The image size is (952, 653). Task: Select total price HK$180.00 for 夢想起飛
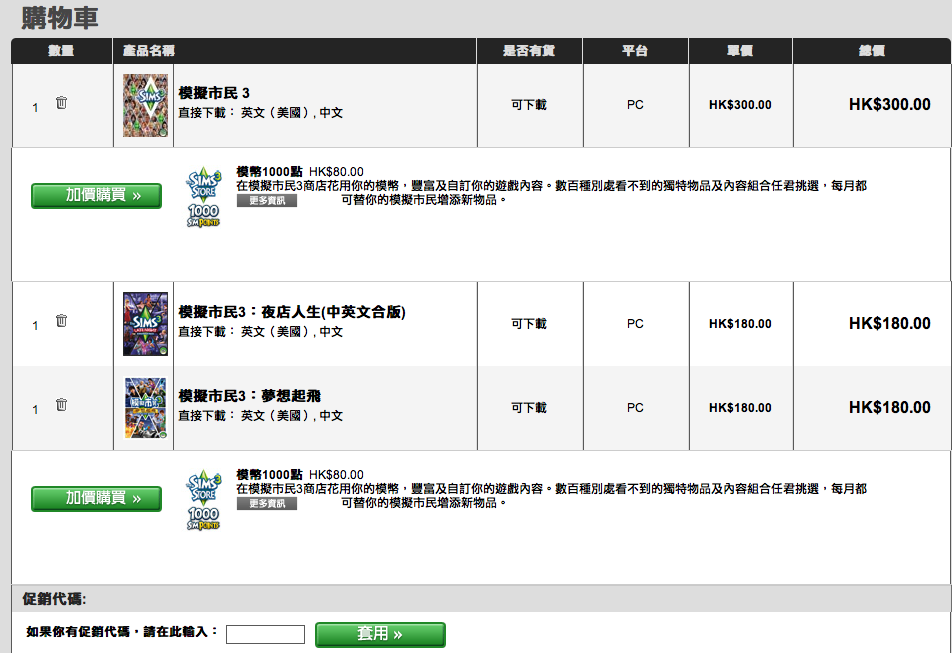click(889, 407)
